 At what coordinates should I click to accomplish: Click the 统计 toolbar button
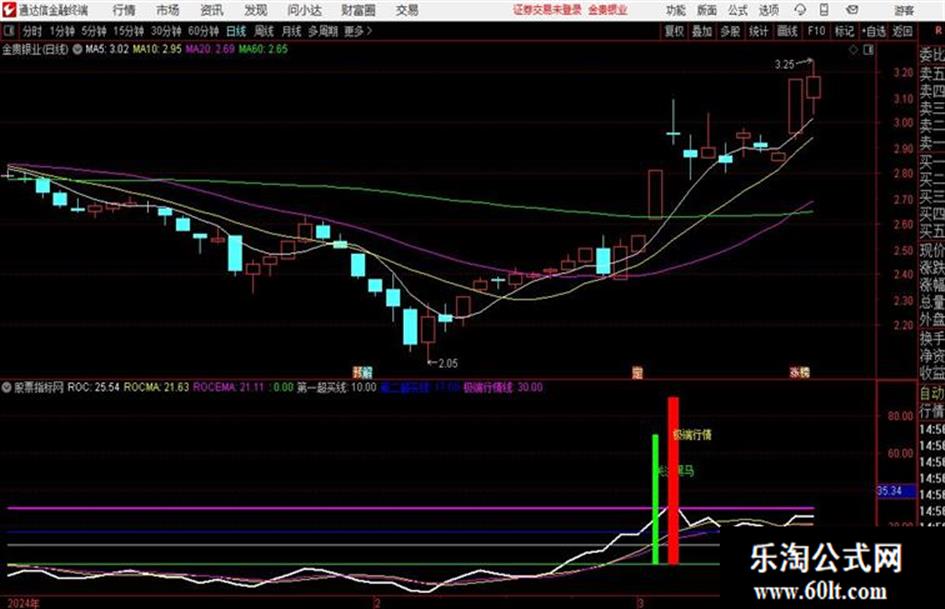point(758,31)
